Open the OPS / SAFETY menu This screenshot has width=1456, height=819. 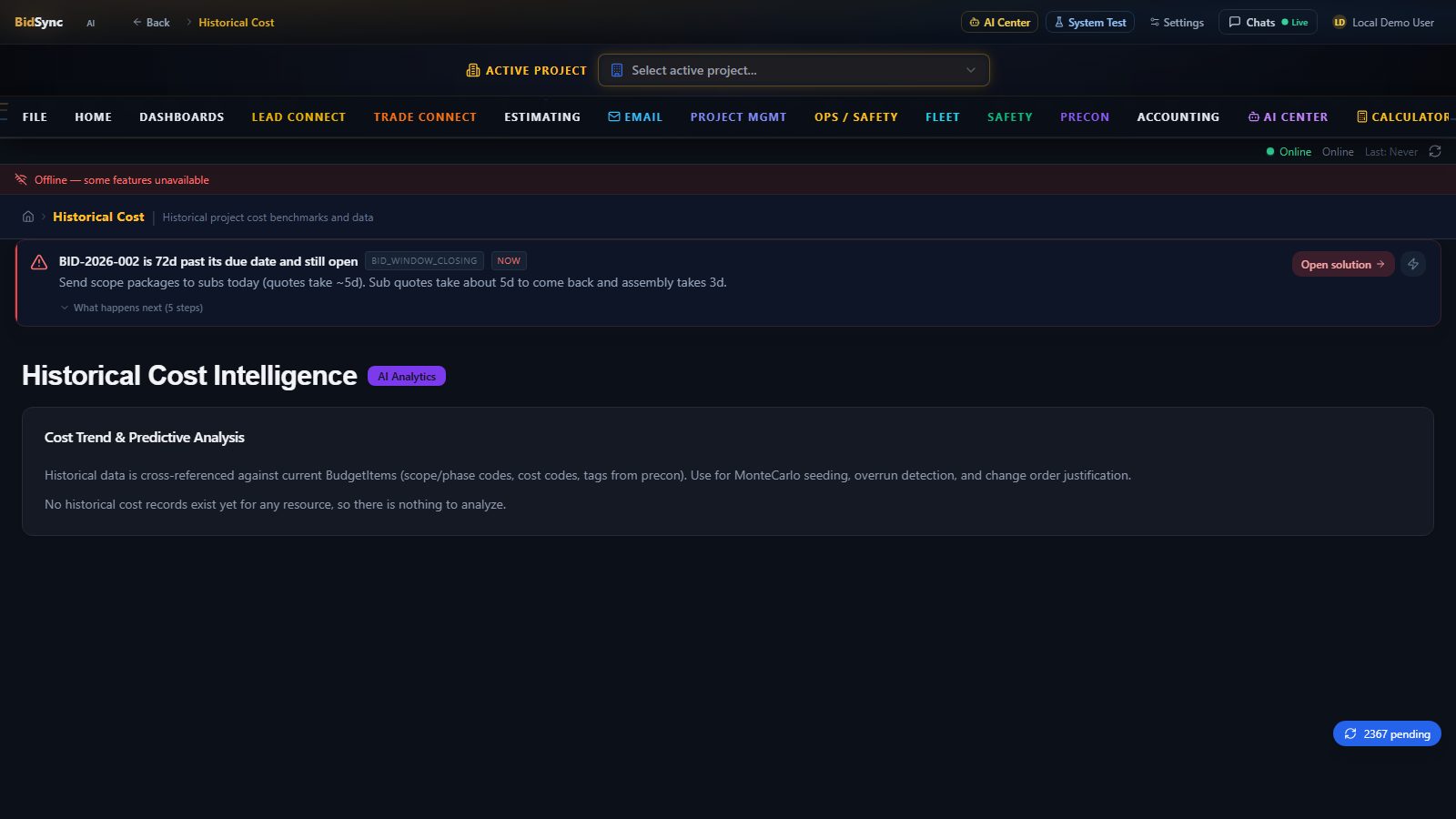click(856, 116)
